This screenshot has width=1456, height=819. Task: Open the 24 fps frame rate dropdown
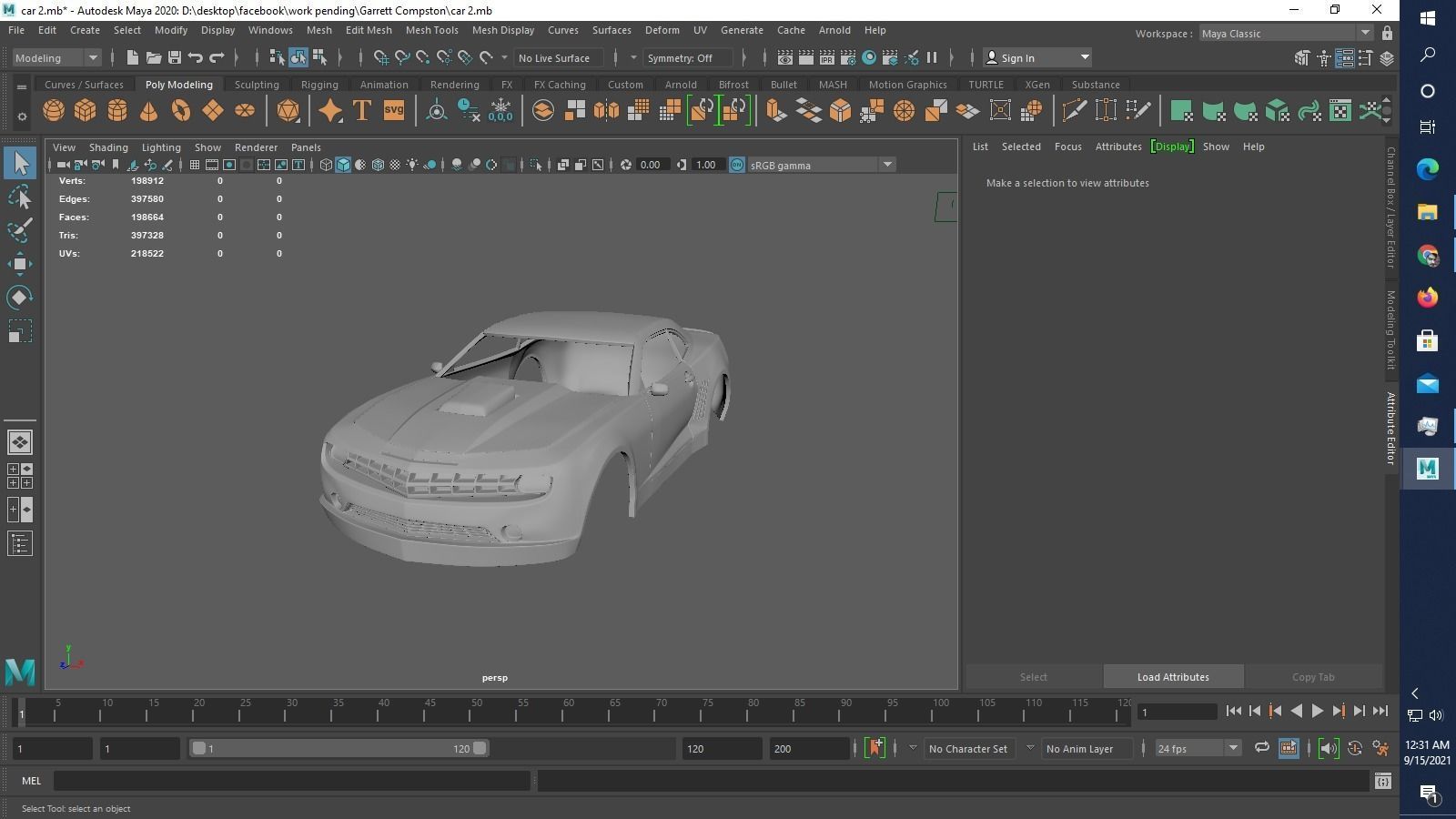tap(1198, 748)
